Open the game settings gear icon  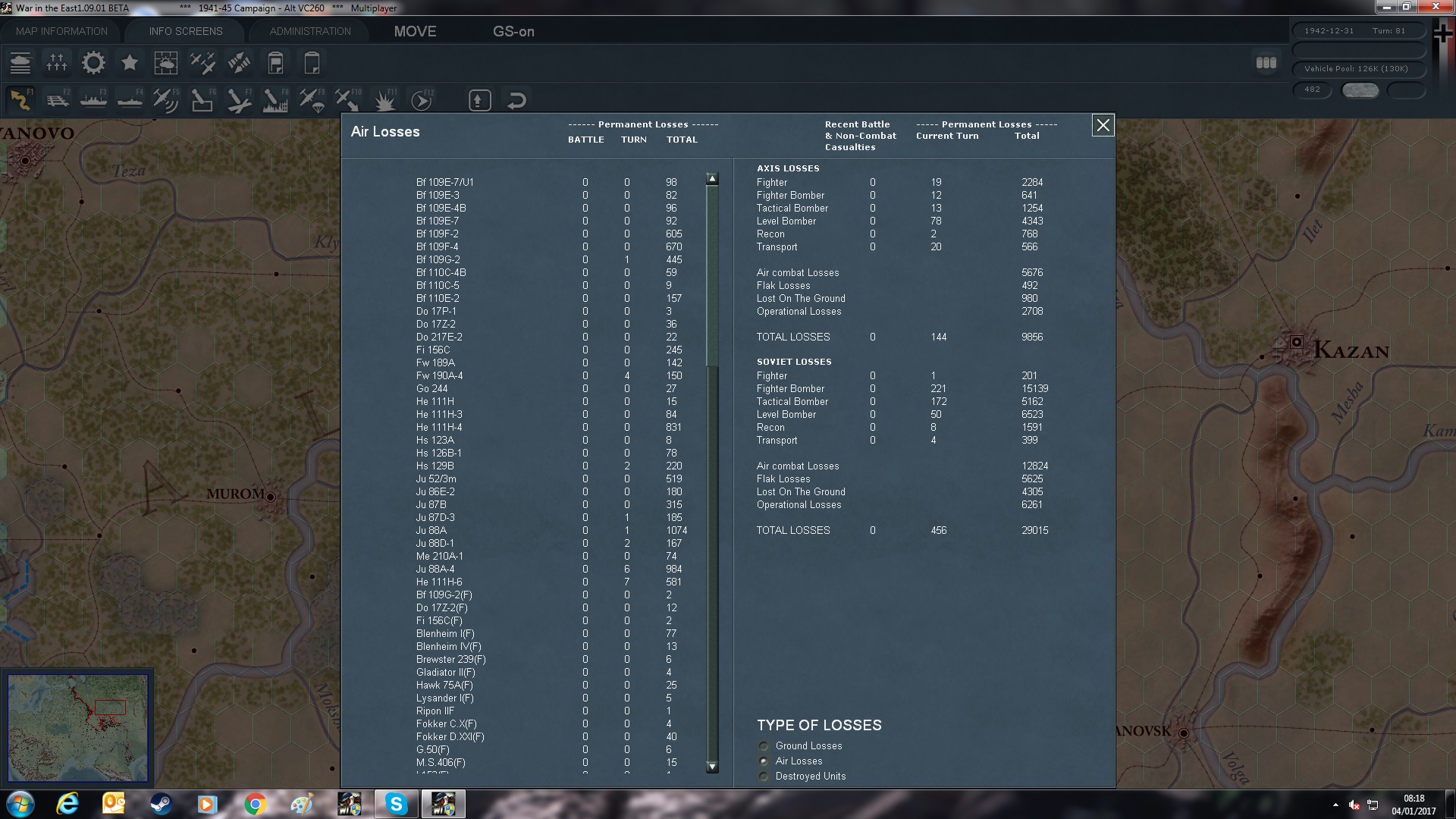(x=93, y=62)
